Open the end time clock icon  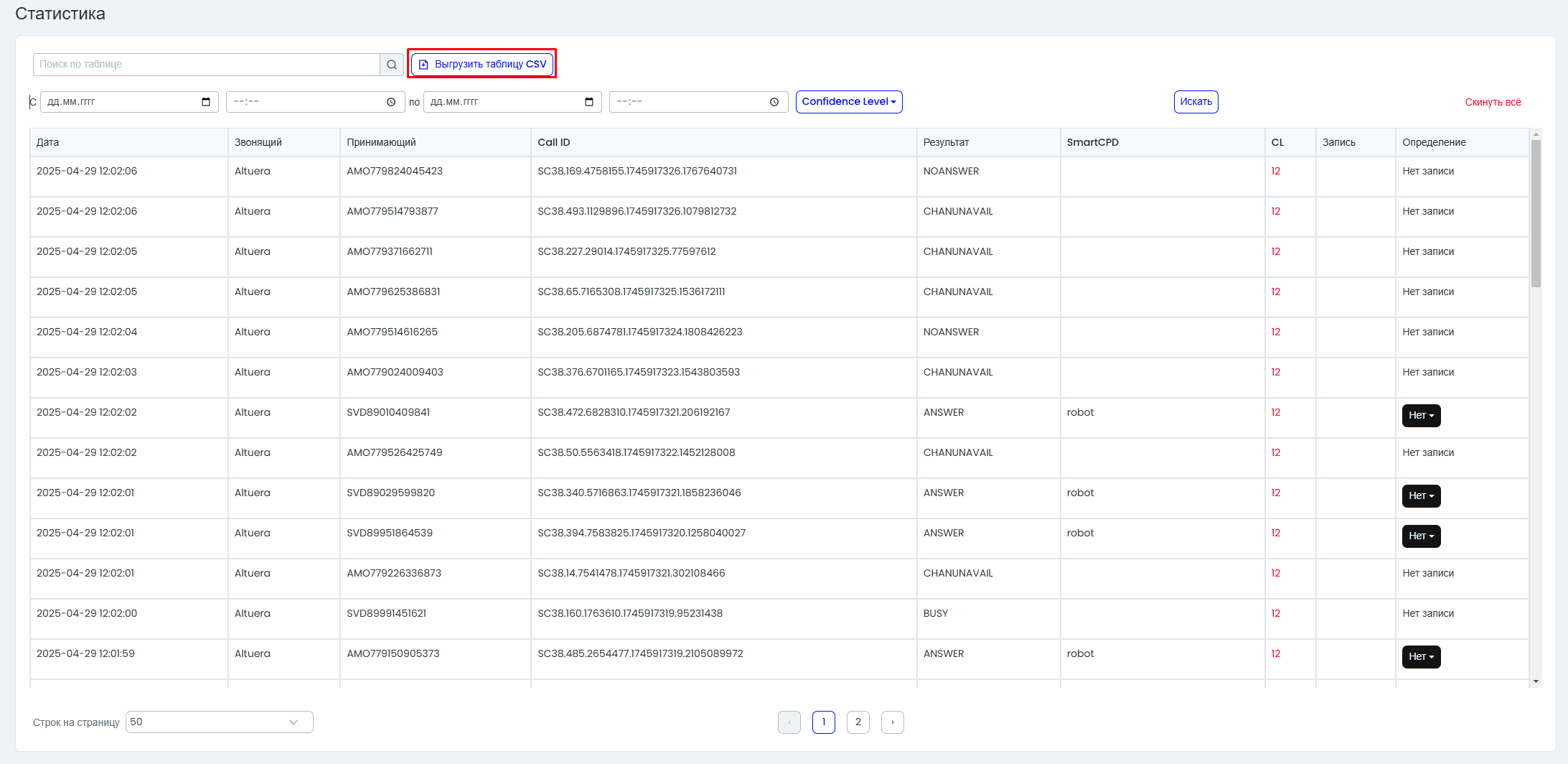click(774, 102)
